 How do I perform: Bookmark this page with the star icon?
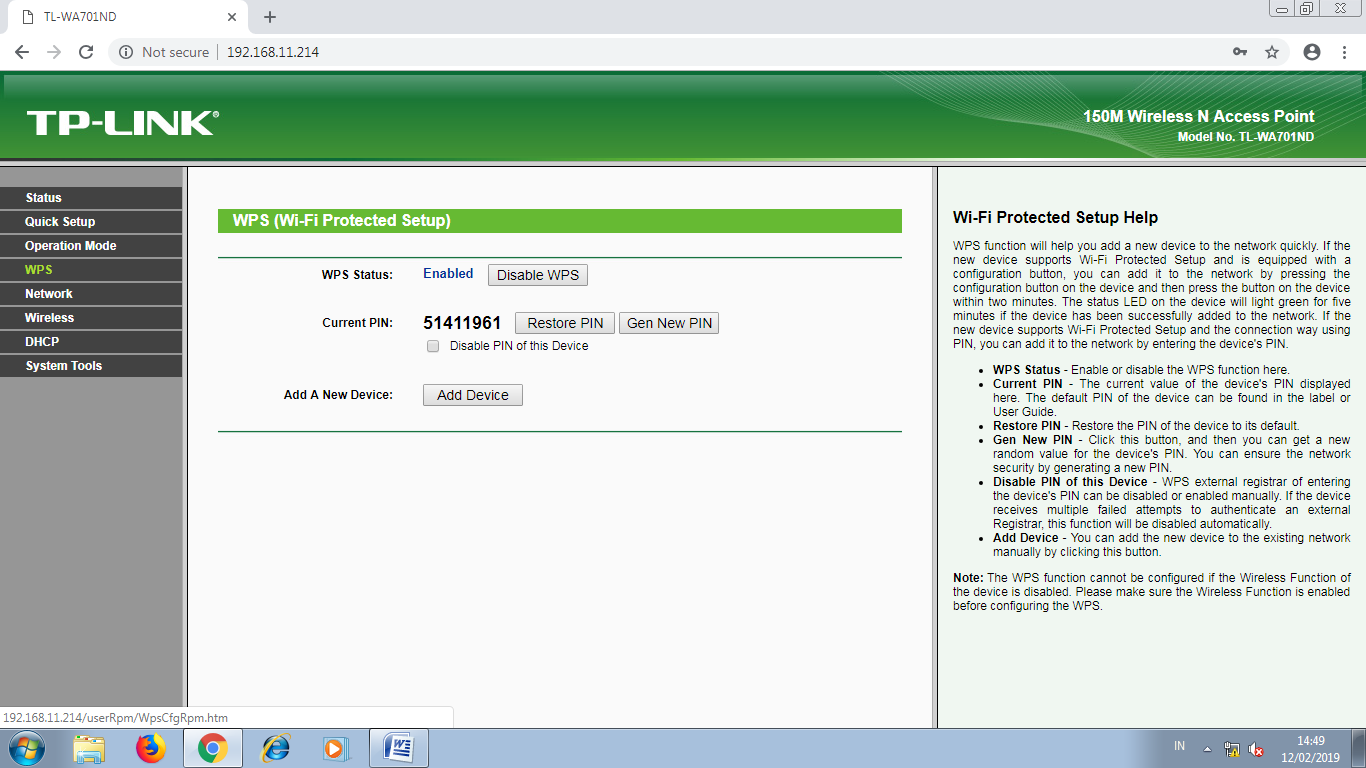point(1272,52)
